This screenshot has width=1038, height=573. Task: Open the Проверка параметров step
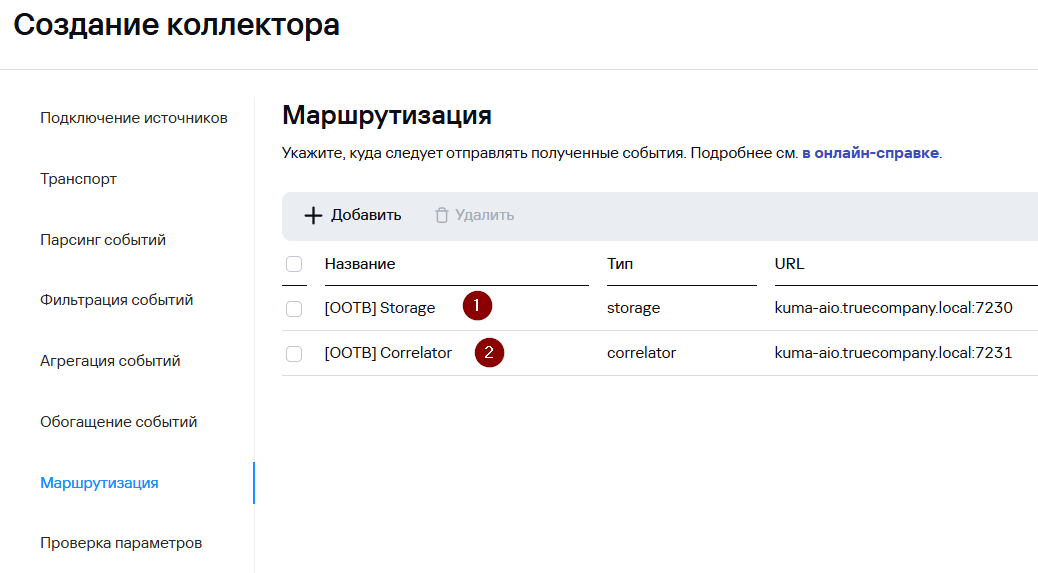coord(121,543)
